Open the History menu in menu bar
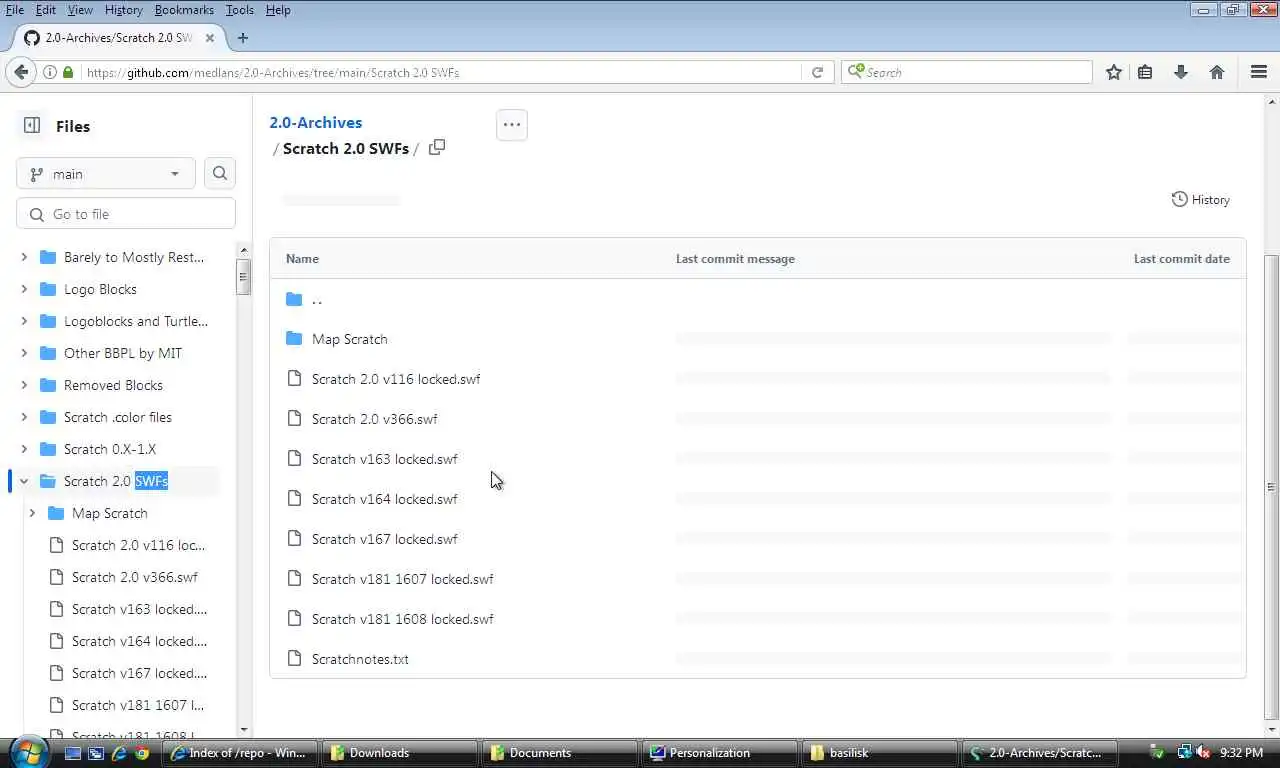 (x=123, y=10)
